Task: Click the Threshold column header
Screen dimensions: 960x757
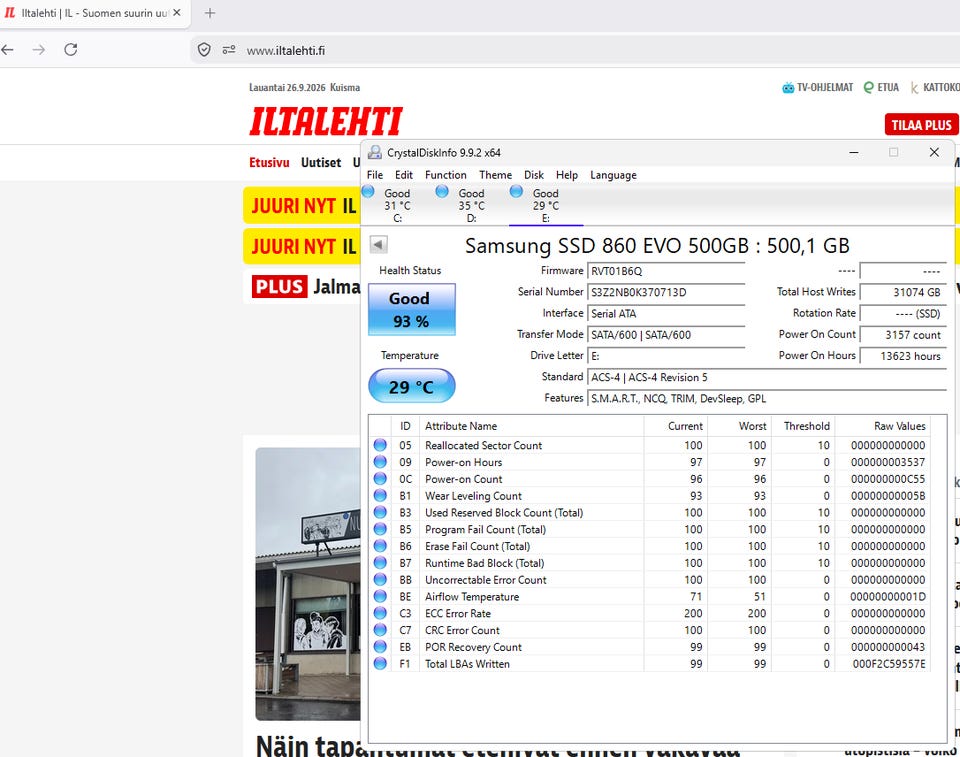Action: coord(803,426)
